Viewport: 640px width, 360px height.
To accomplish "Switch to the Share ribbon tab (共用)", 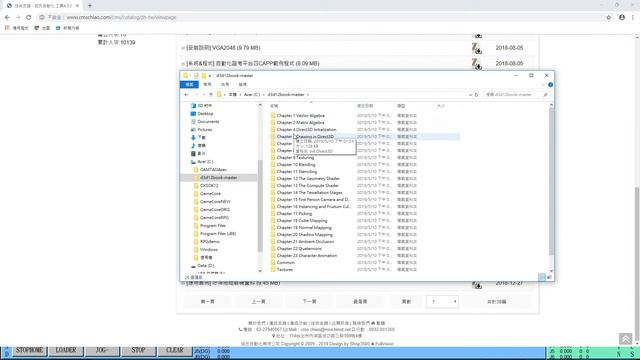I will (x=225, y=84).
